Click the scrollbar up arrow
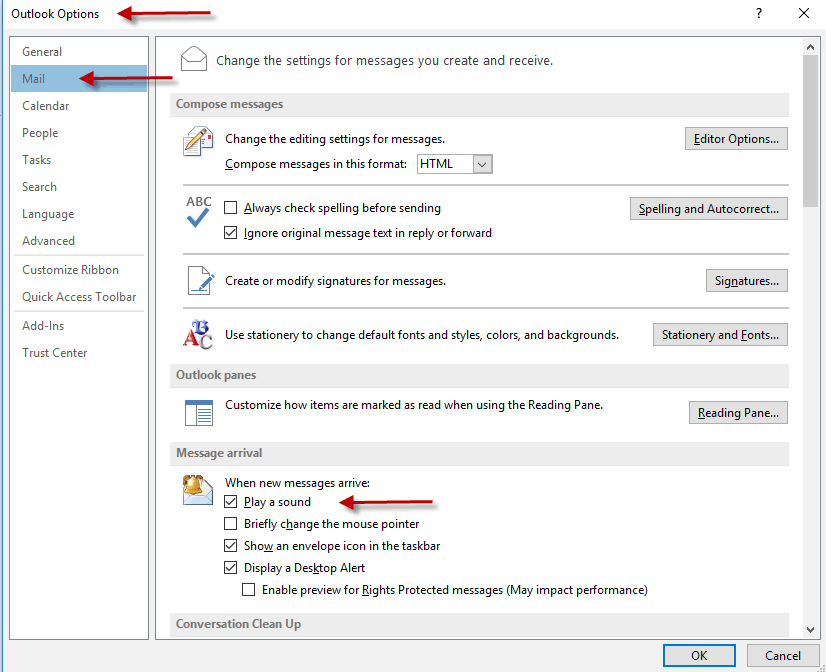The height and width of the screenshot is (672, 826). coord(810,47)
